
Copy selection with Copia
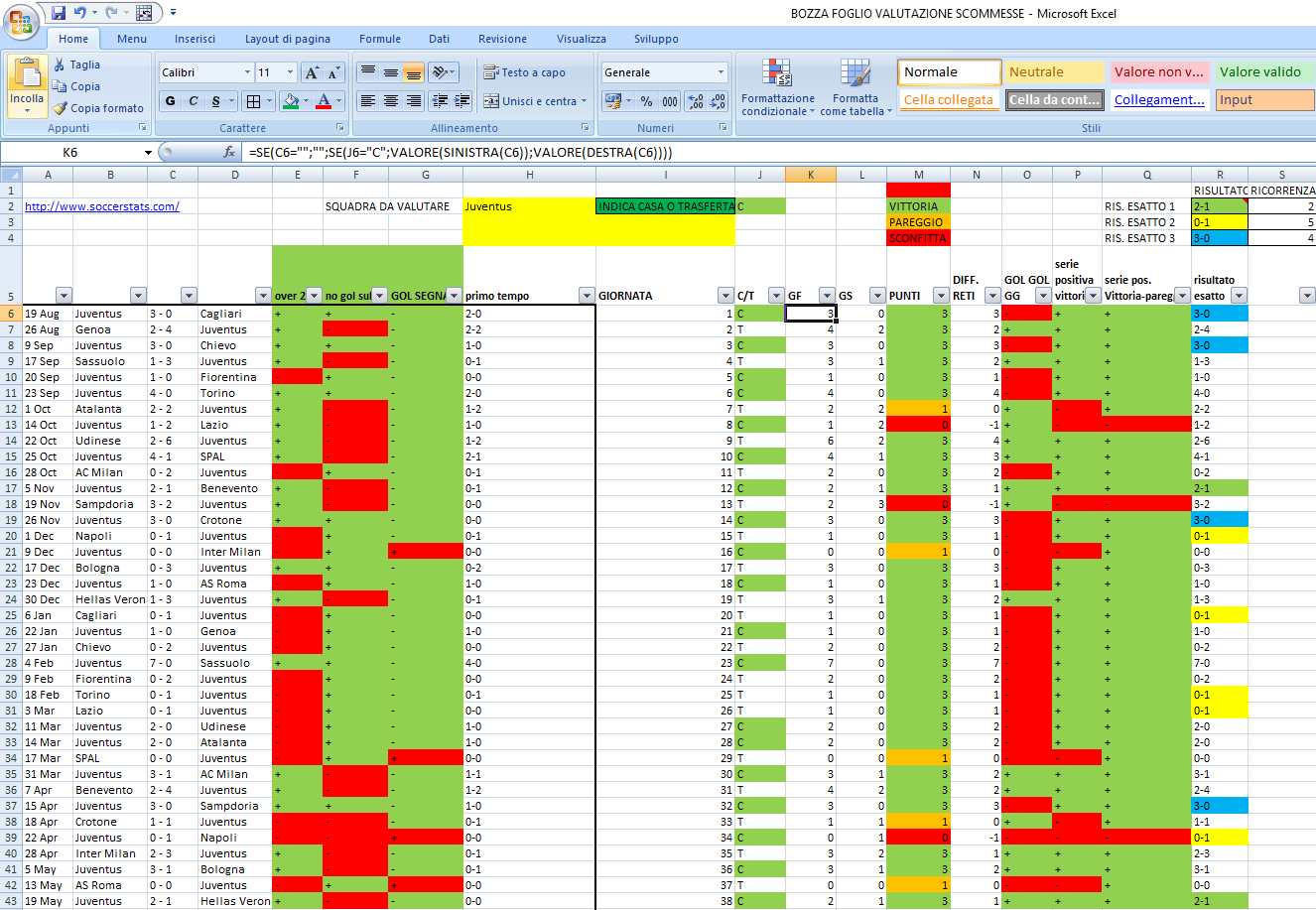click(77, 86)
